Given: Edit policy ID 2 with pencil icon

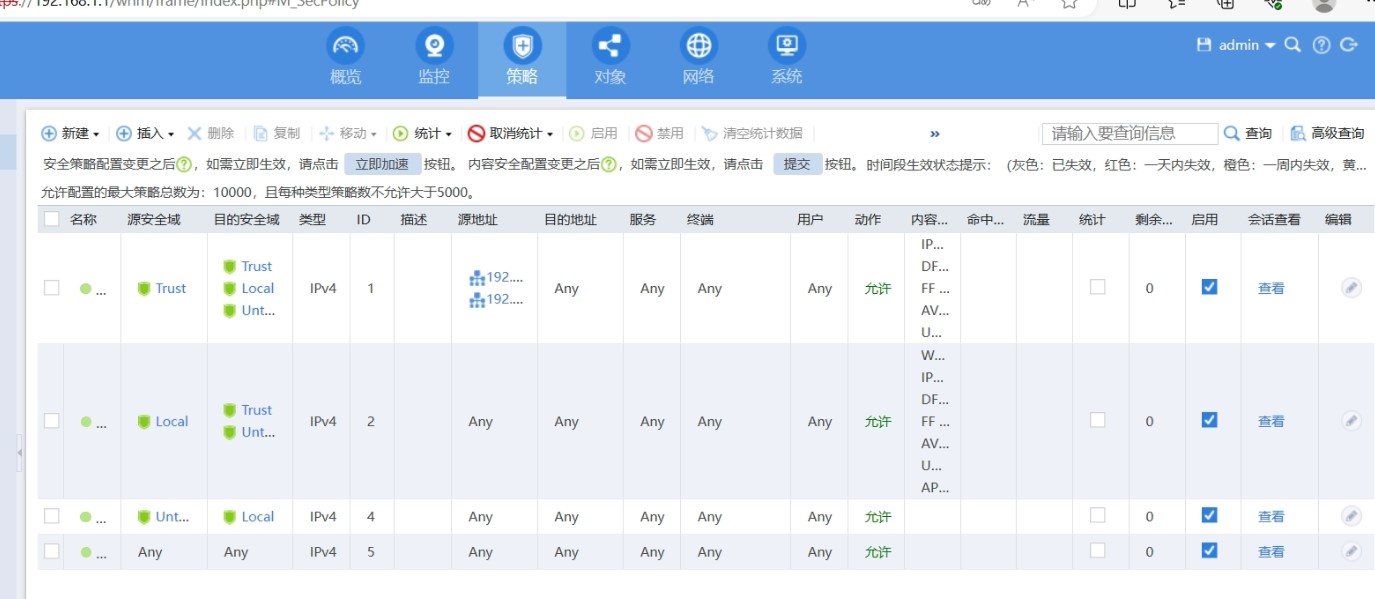Looking at the screenshot, I should tap(1351, 421).
